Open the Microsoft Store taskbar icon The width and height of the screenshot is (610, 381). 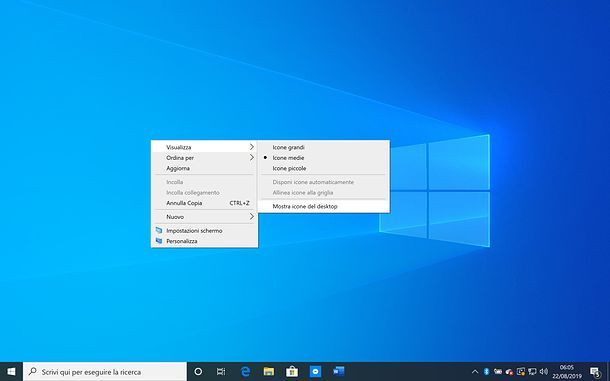coord(292,372)
